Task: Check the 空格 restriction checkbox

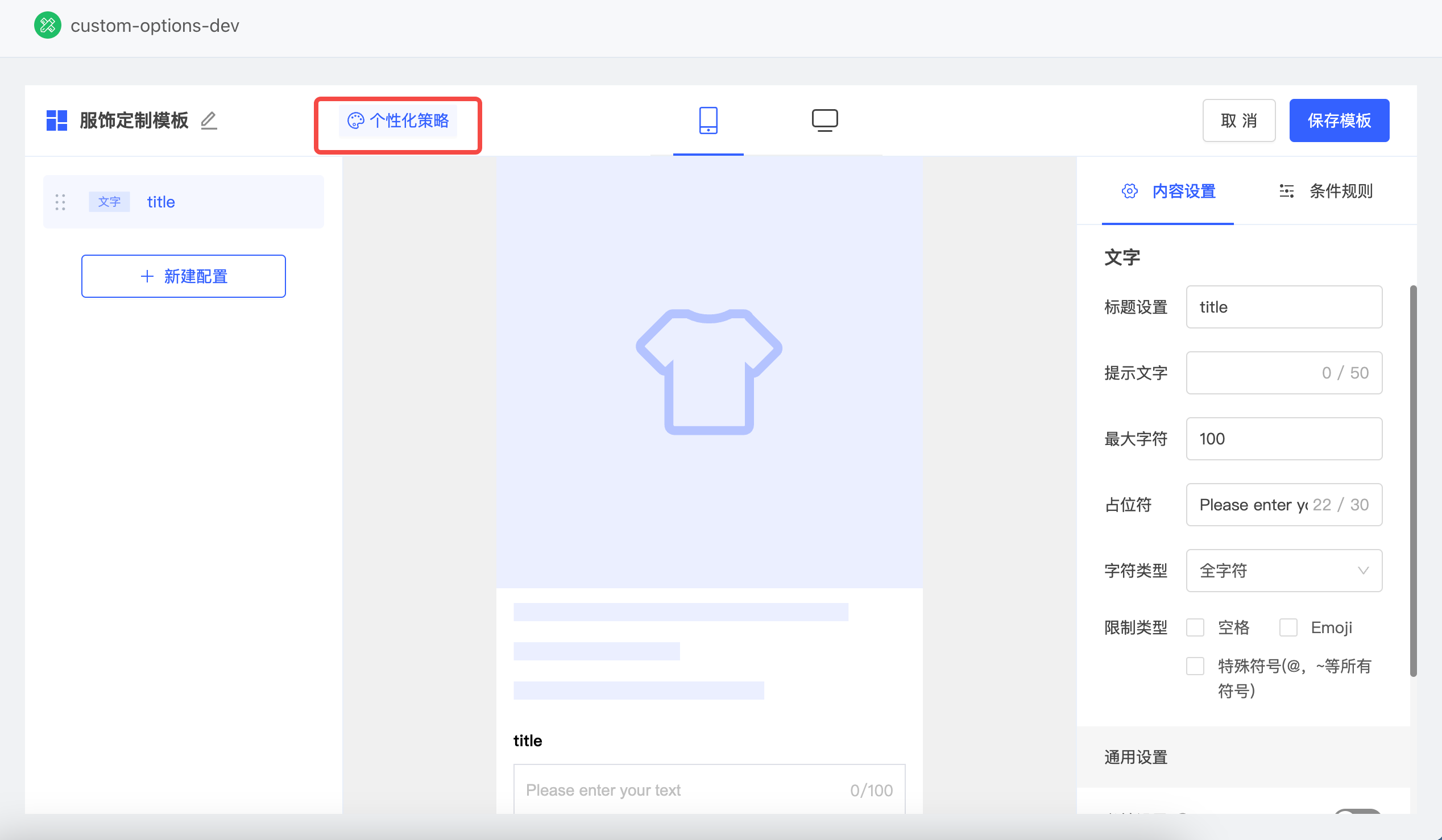Action: point(1195,627)
